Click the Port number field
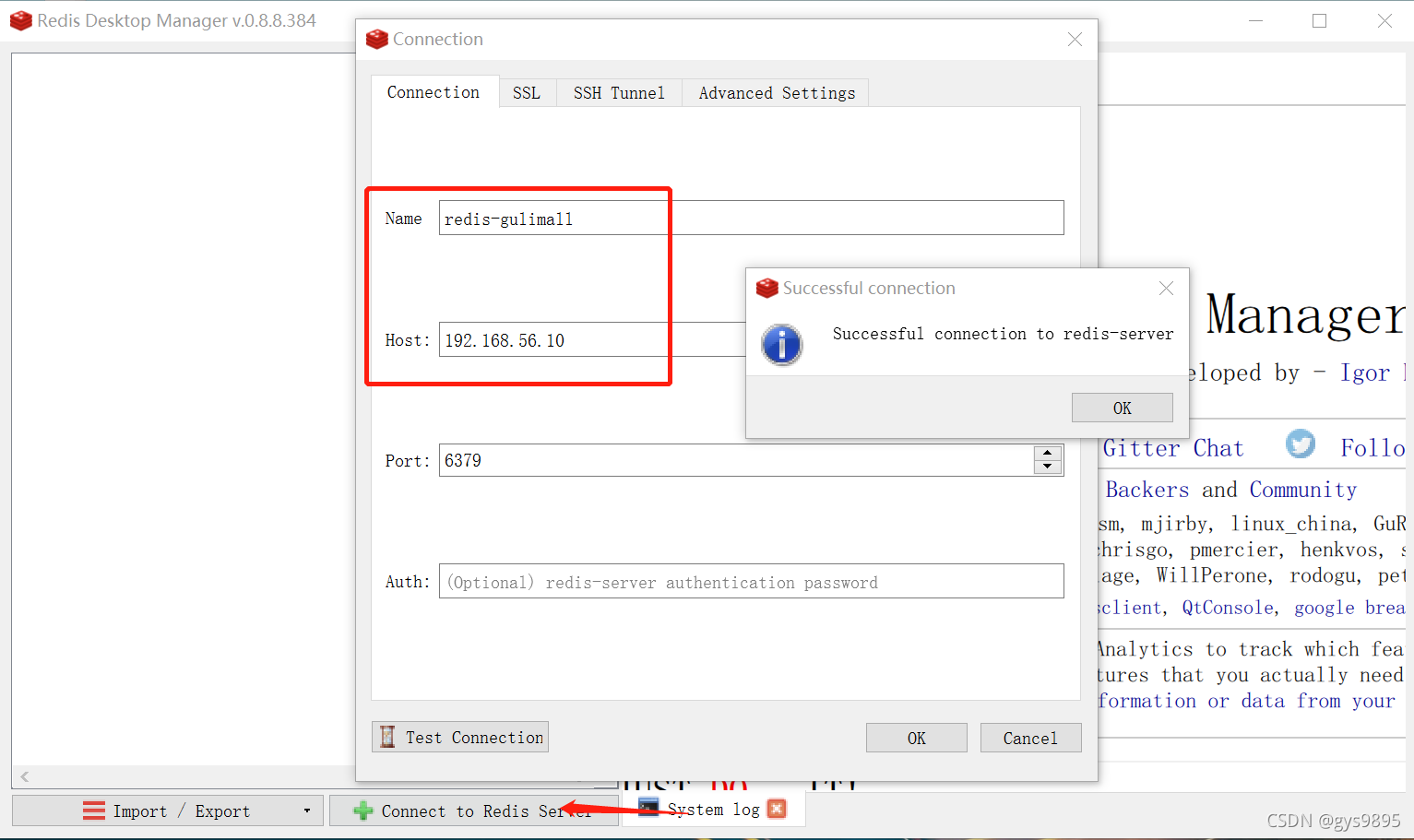The image size is (1414, 840). point(736,460)
